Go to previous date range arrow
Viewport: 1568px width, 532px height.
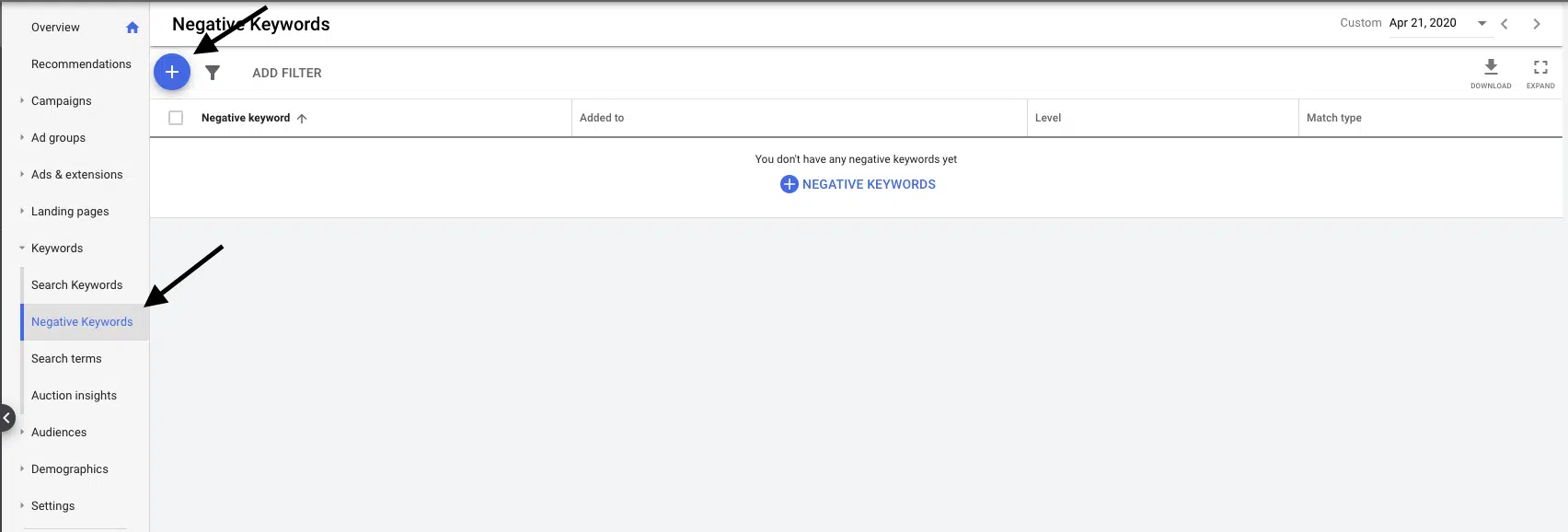(x=1505, y=24)
